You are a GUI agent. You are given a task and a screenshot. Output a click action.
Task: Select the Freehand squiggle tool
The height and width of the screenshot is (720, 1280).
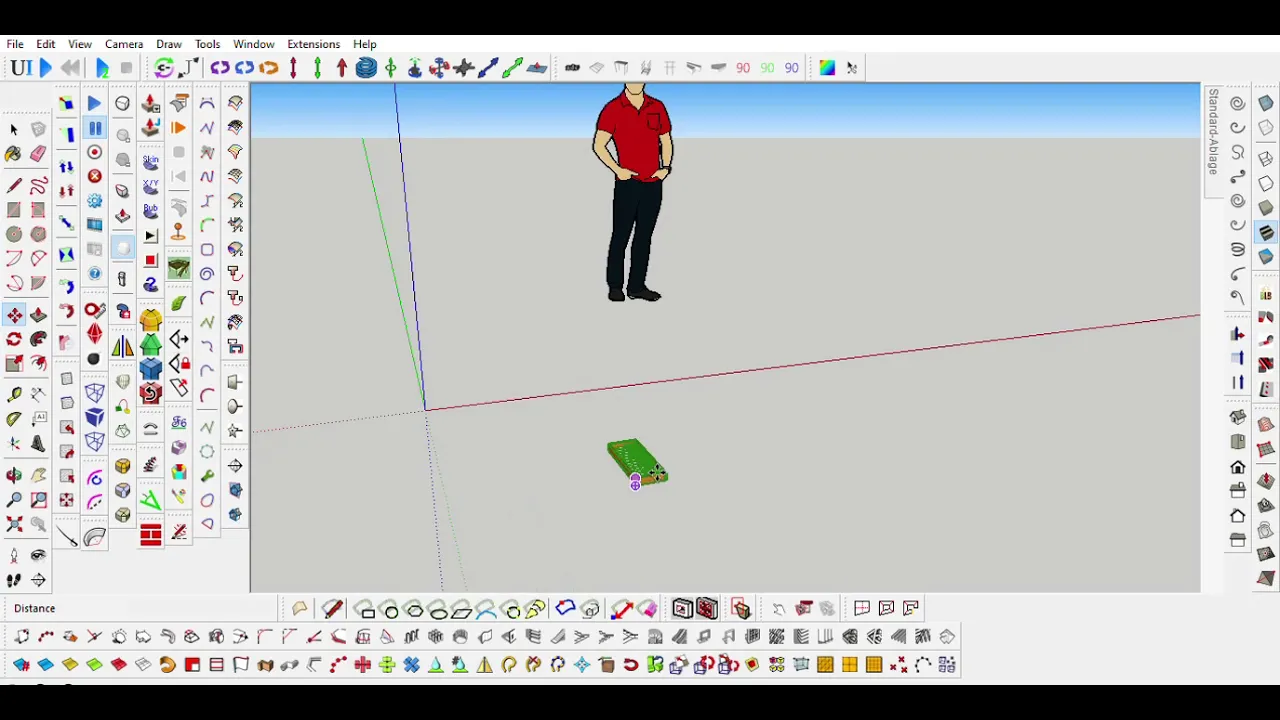pyautogui.click(x=38, y=186)
